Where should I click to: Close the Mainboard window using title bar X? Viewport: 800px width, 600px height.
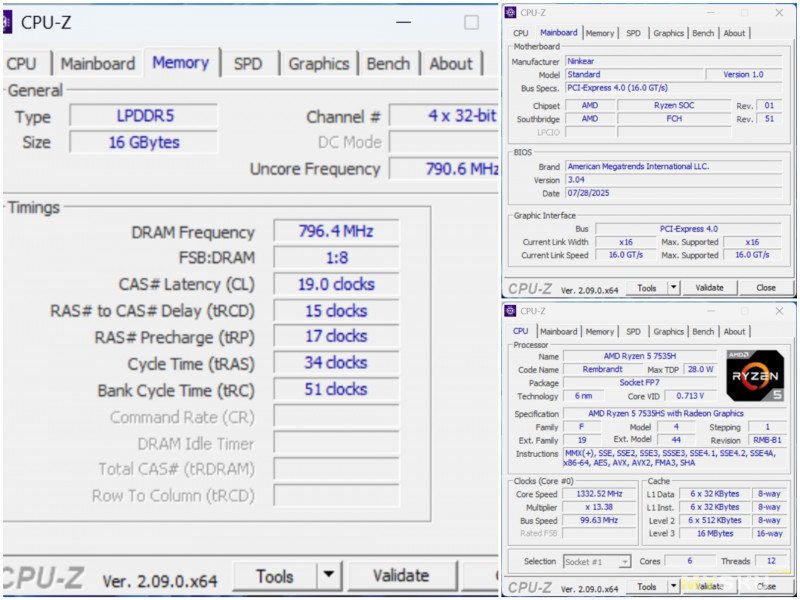click(x=779, y=12)
